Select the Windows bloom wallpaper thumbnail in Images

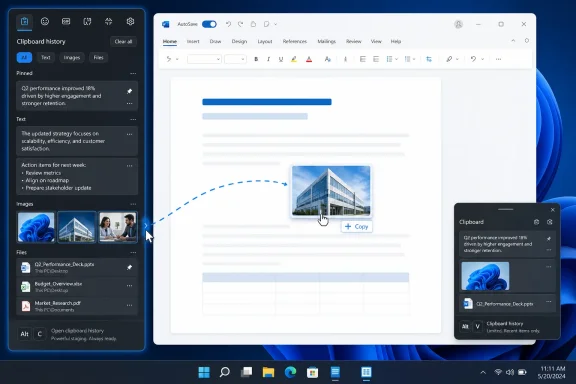pyautogui.click(x=36, y=227)
